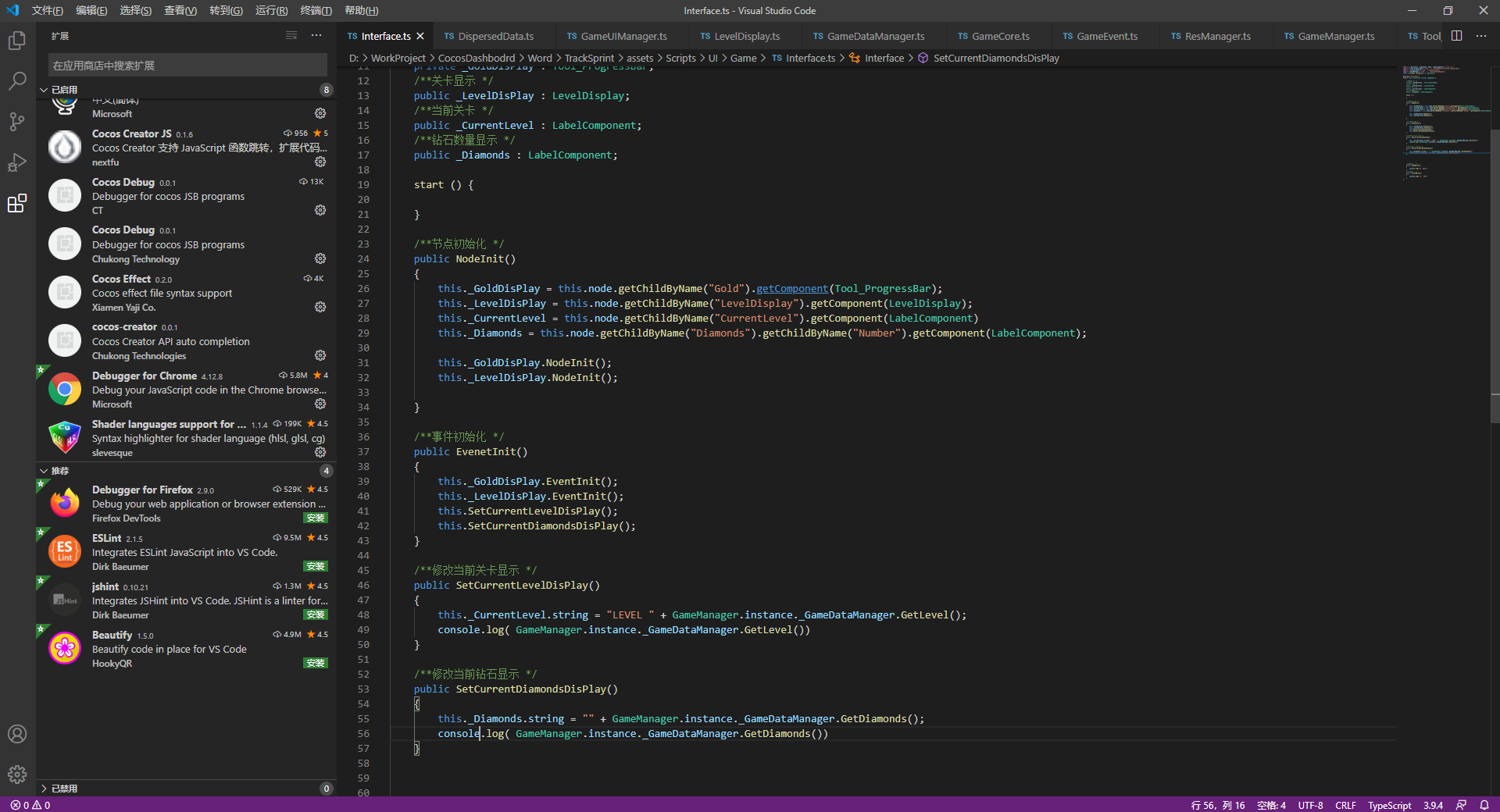Screen dimensions: 1500x812
Task: Click the extensions marketplace search box
Action: pos(187,66)
